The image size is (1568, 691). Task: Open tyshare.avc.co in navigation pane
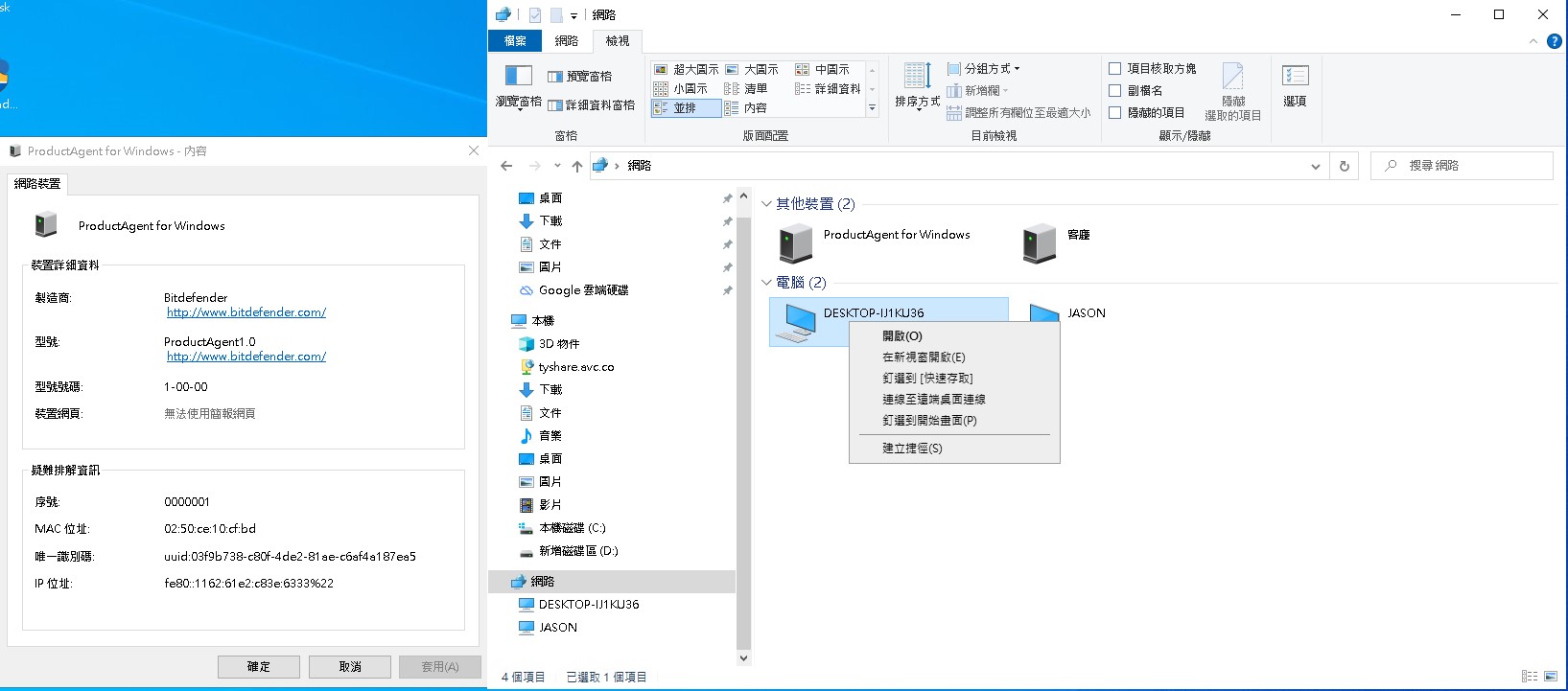(x=567, y=367)
